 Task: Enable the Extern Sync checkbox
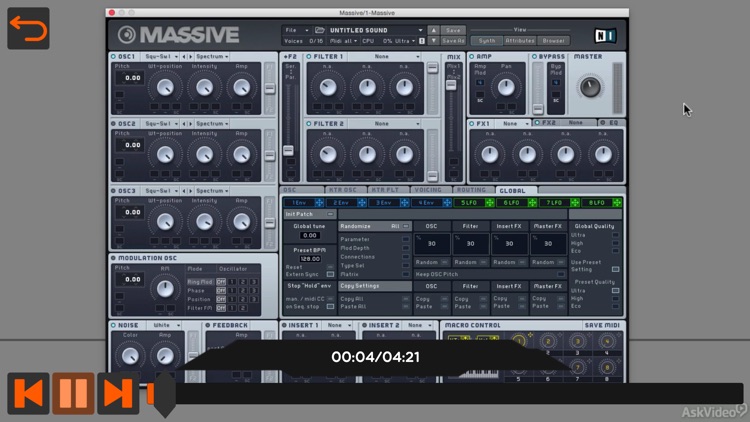(x=330, y=275)
